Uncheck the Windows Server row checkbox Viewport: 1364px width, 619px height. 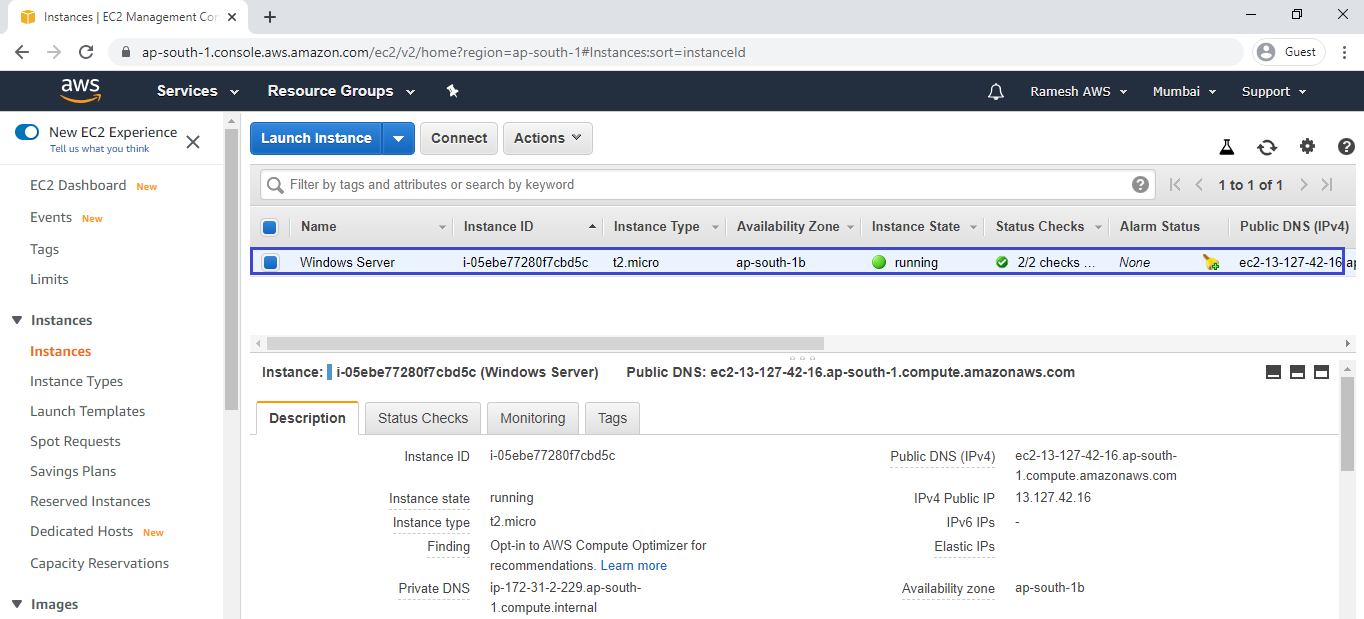tap(270, 263)
